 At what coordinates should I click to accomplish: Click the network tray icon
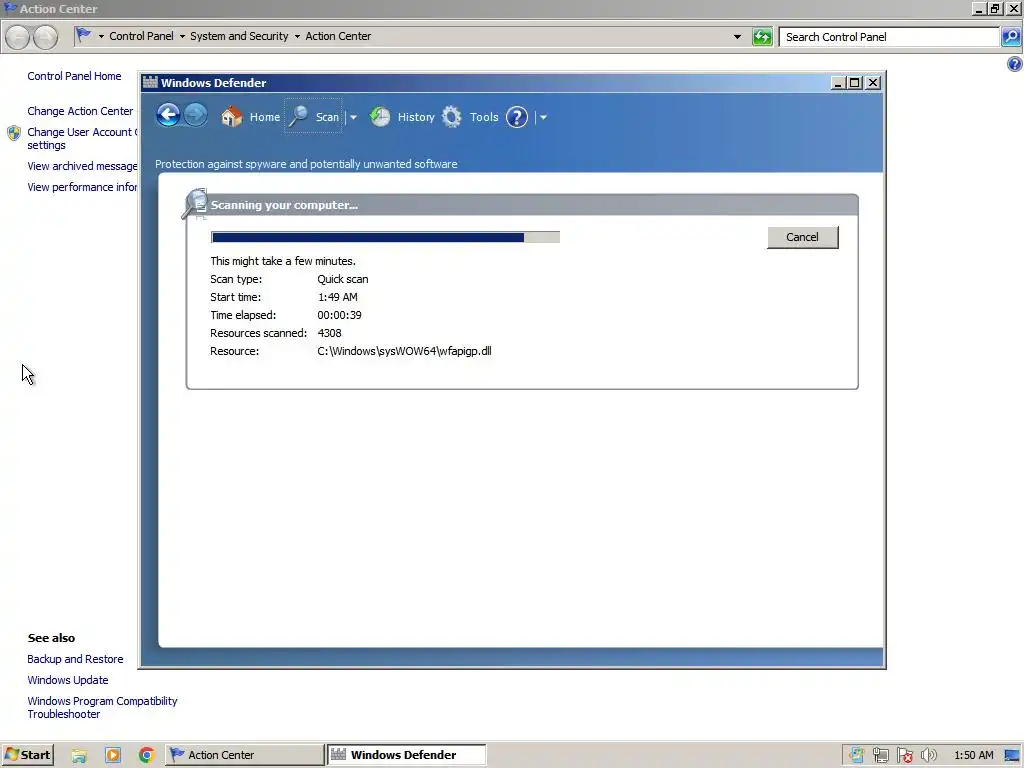[880, 756]
